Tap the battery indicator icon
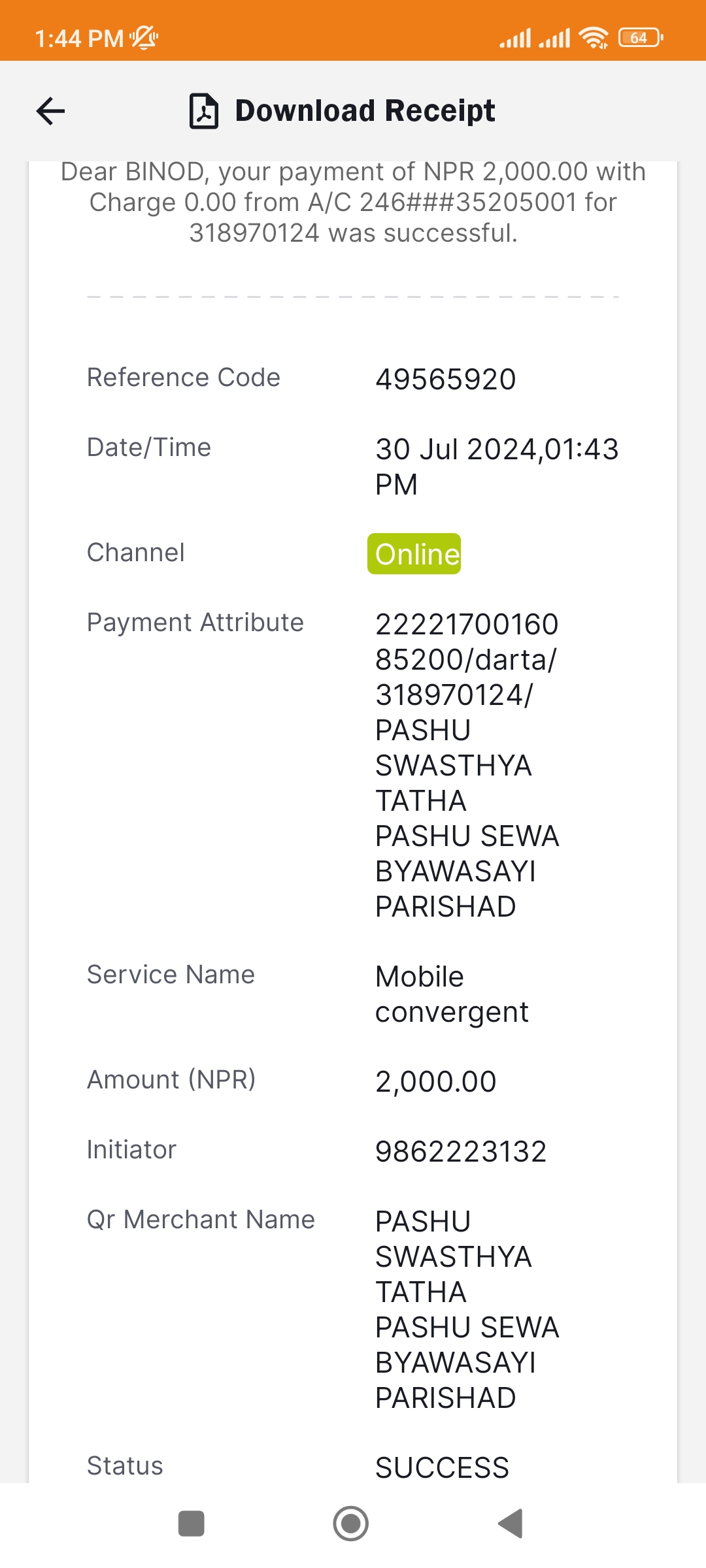Screen dimensions: 706x1568 [x=641, y=38]
